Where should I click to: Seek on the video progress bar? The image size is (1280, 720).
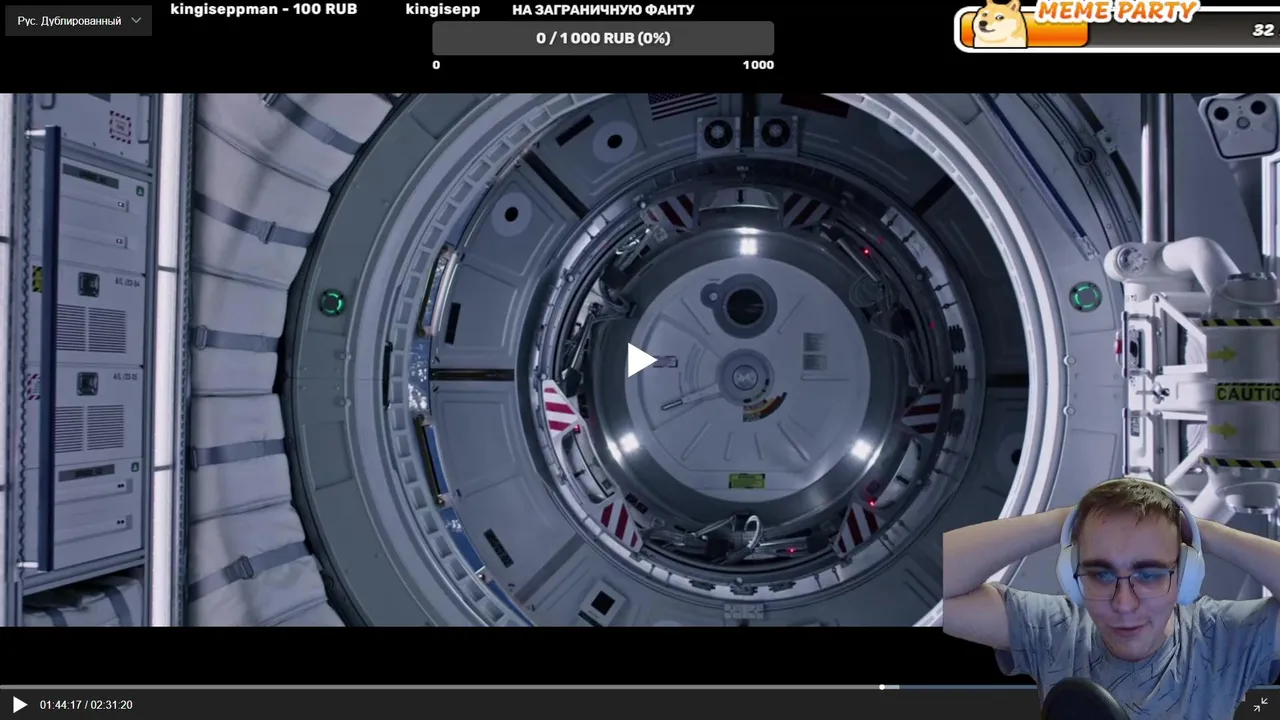tap(640, 687)
